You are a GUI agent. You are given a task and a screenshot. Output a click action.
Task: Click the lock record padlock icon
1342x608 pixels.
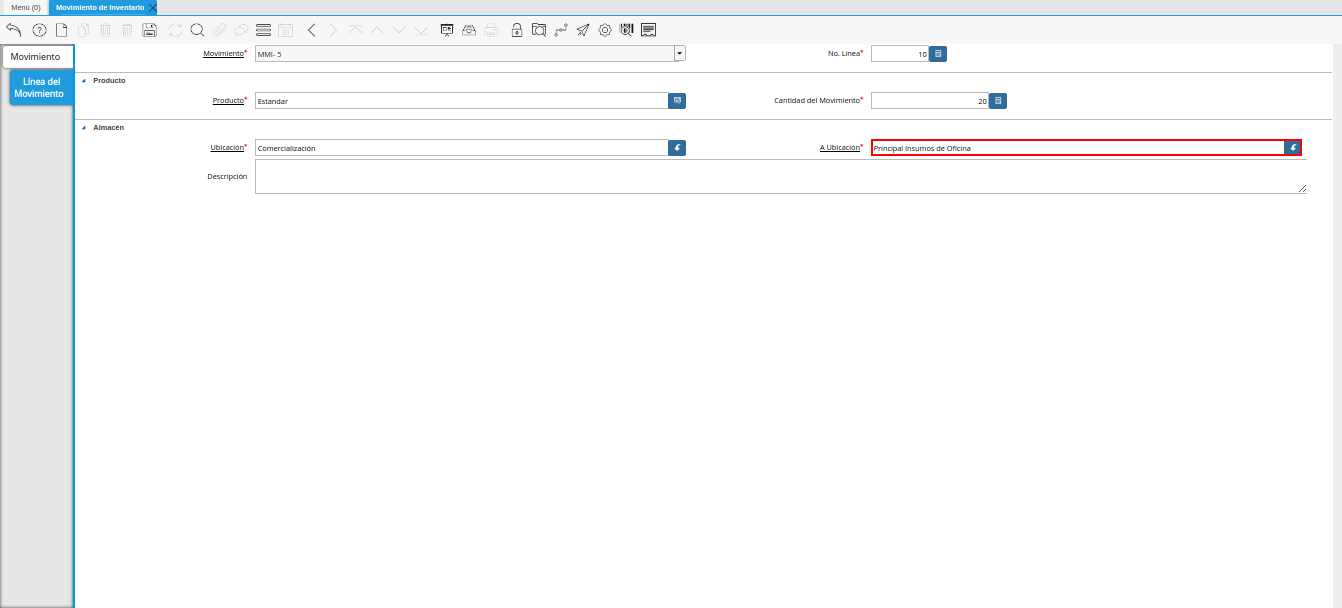(517, 30)
